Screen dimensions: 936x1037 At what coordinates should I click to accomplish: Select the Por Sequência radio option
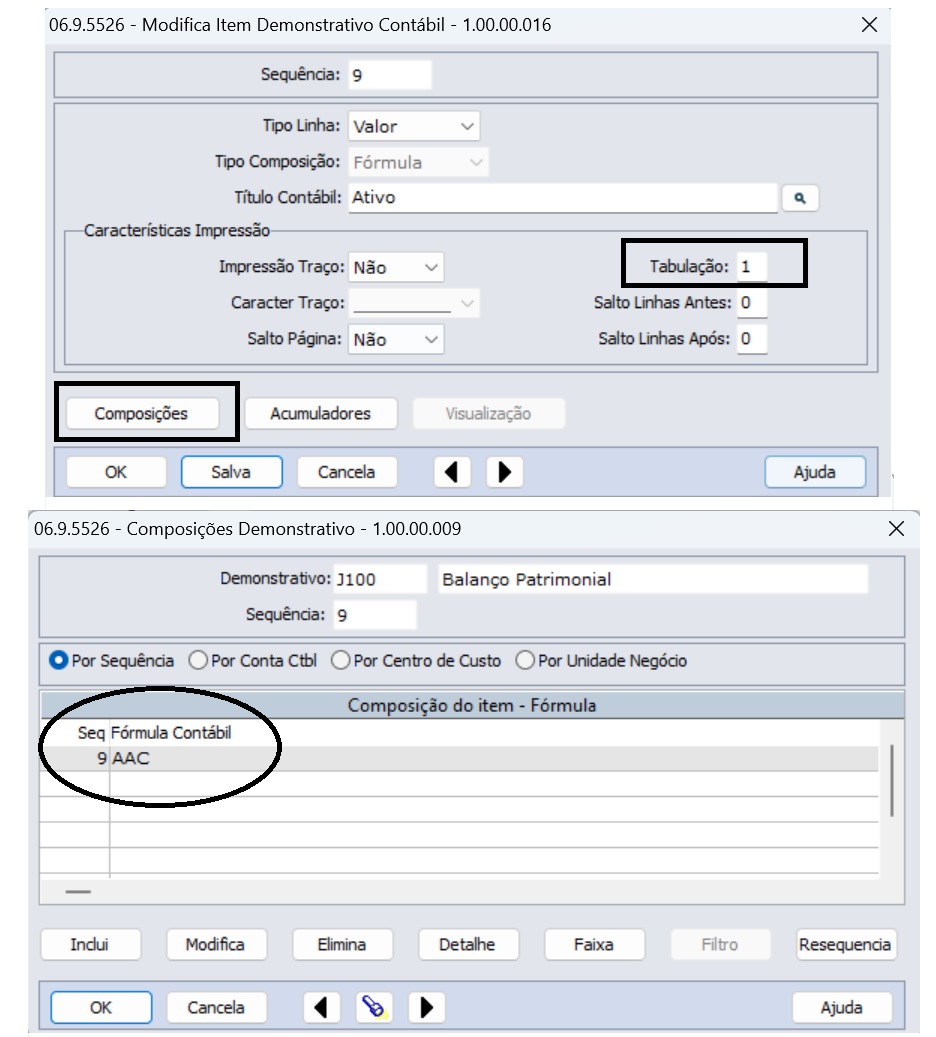(111, 661)
